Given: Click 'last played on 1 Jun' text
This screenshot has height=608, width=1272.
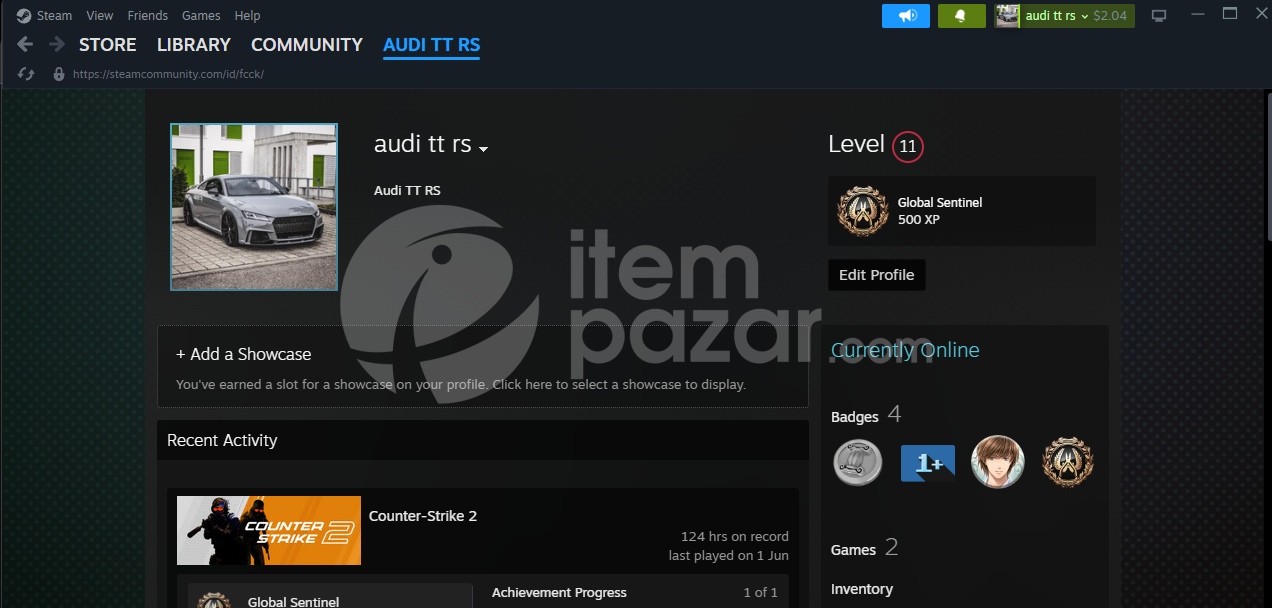Looking at the screenshot, I should [729, 555].
